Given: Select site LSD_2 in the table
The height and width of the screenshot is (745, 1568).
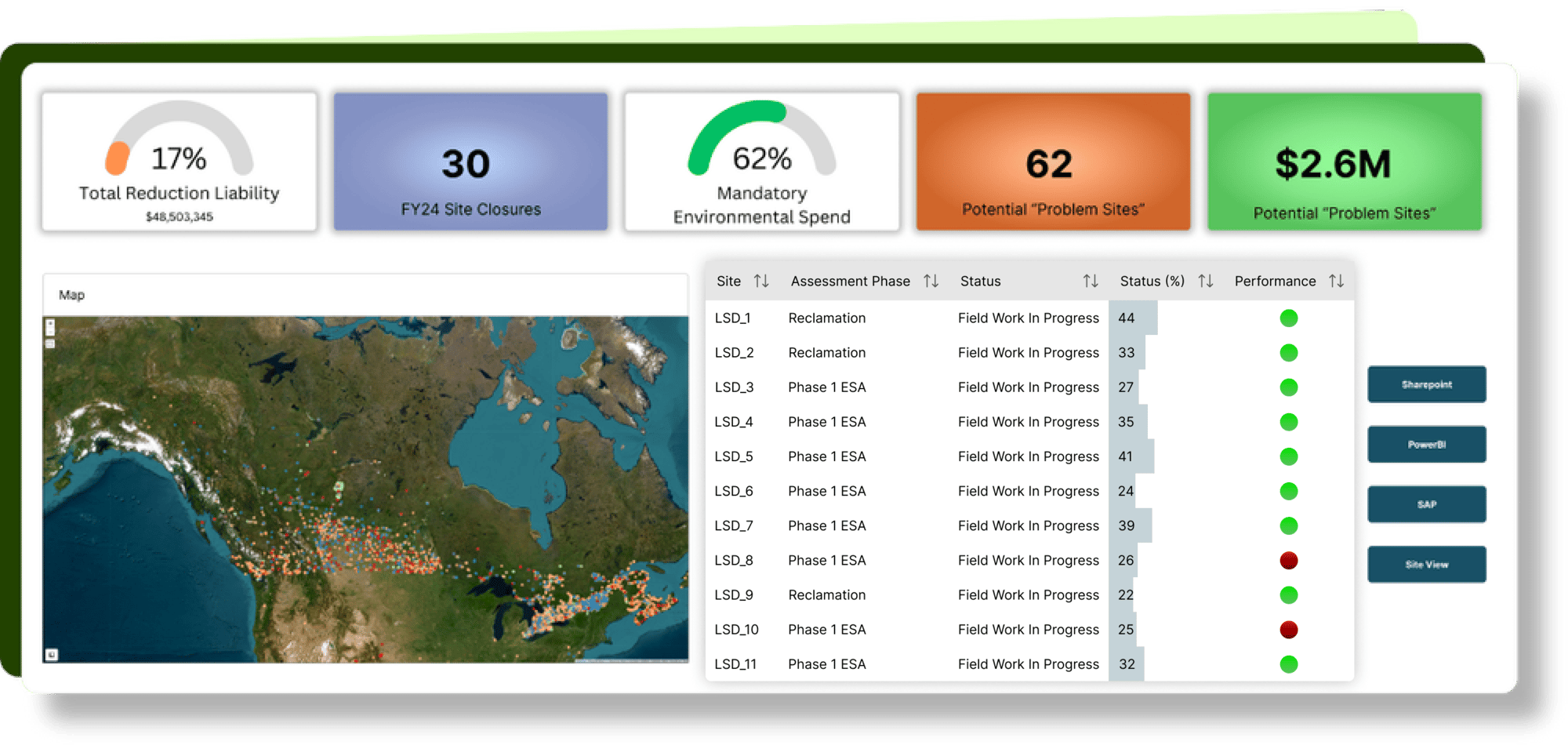Looking at the screenshot, I should coord(734,353).
